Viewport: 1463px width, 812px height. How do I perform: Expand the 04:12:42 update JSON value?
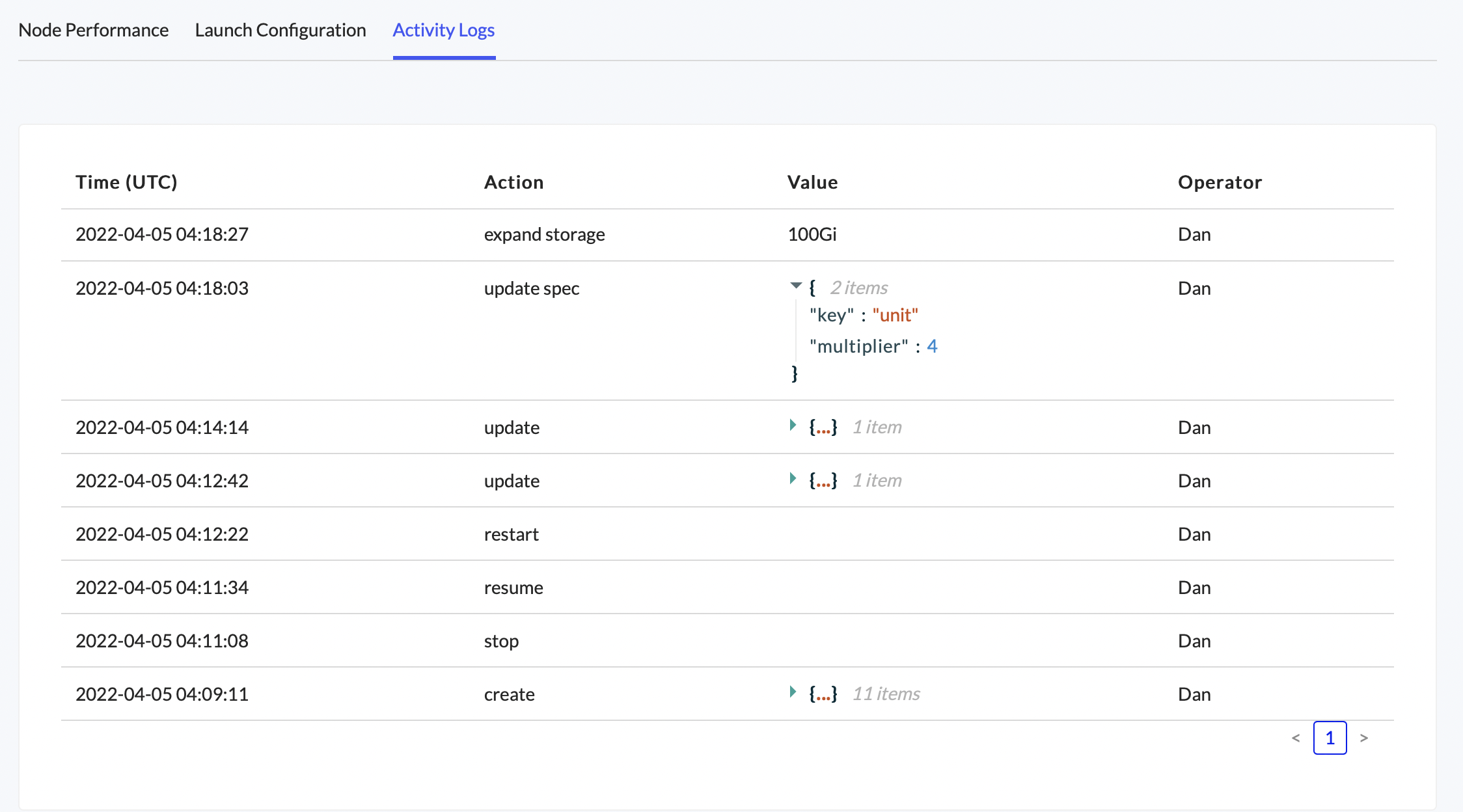(793, 479)
